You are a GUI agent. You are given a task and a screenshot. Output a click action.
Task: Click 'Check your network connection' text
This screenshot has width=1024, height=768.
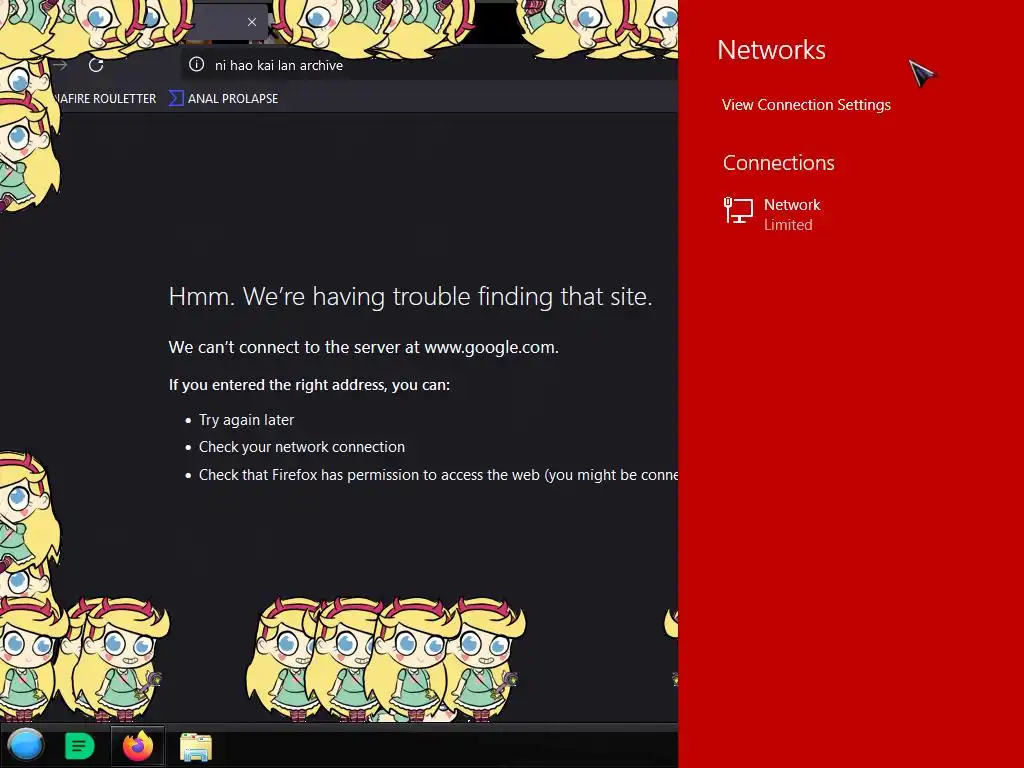pyautogui.click(x=302, y=447)
